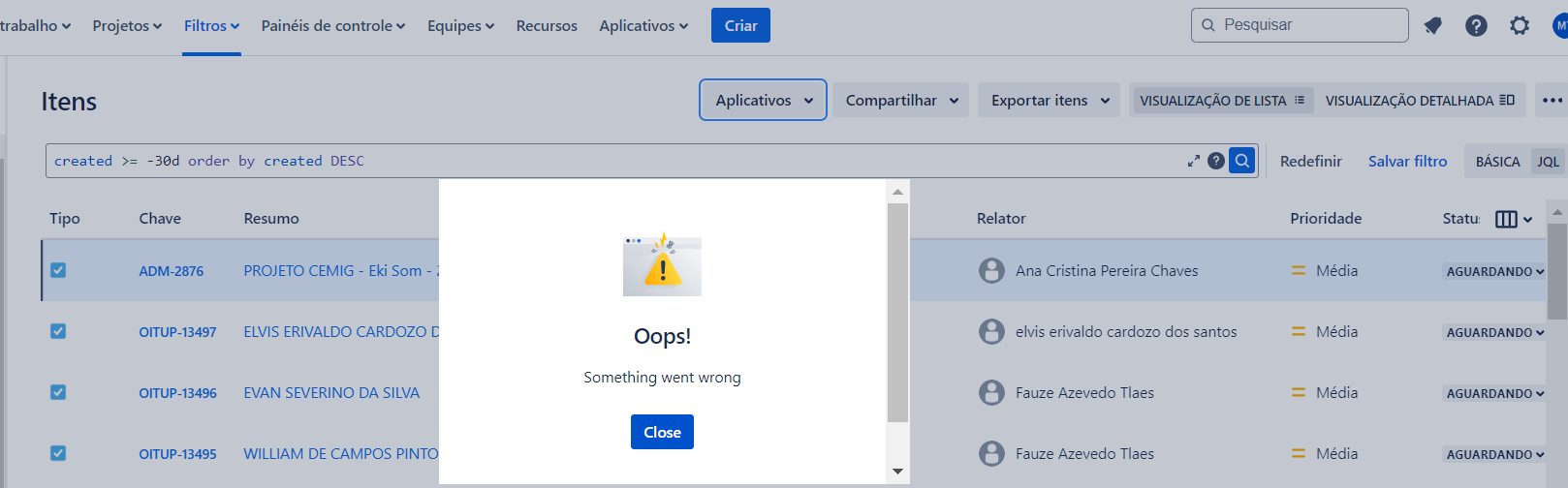Open the help question mark icon
The width and height of the screenshot is (1568, 488).
click(1476, 26)
